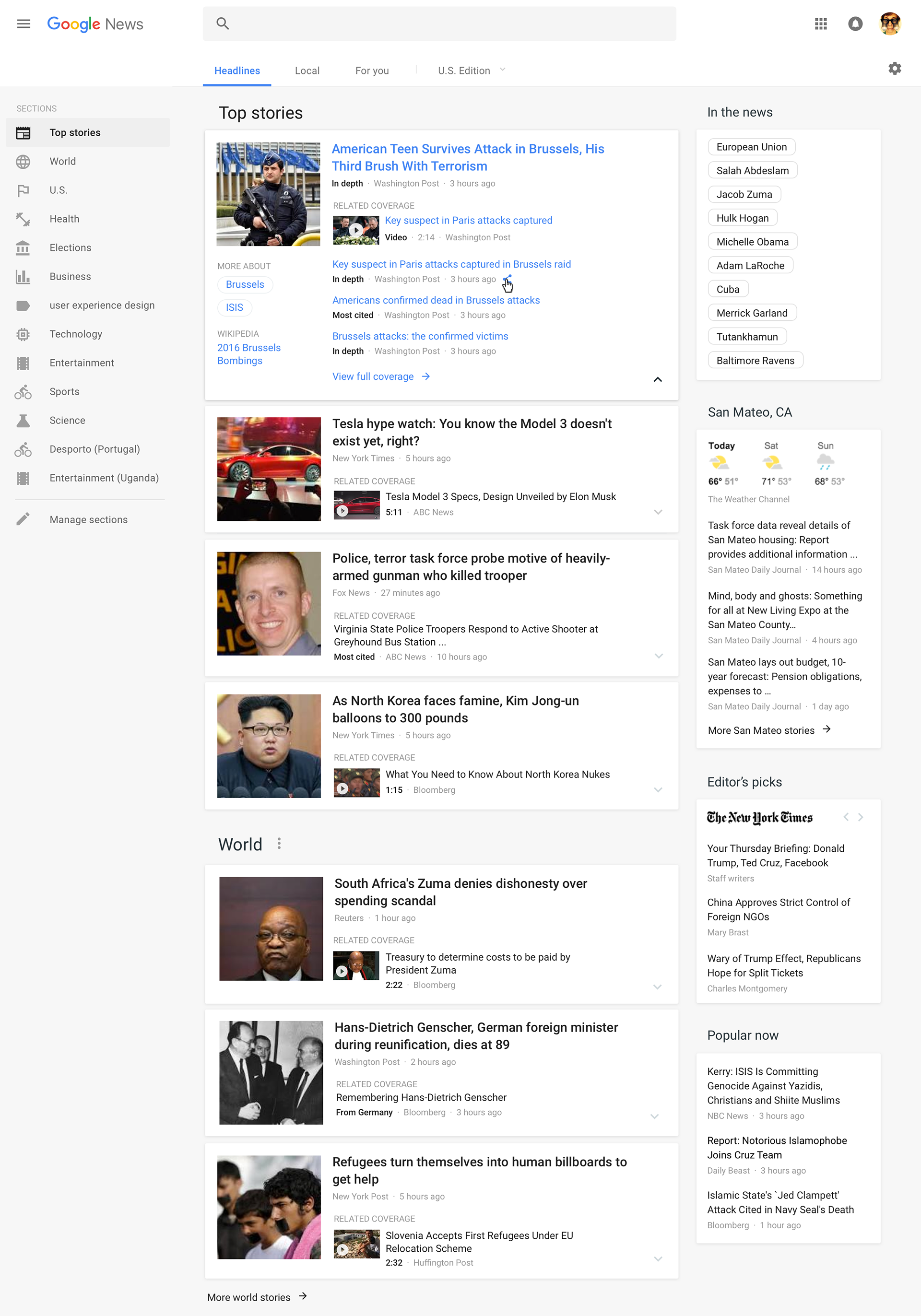Click the Google News logo
This screenshot has width=921, height=1316.
tap(95, 24)
